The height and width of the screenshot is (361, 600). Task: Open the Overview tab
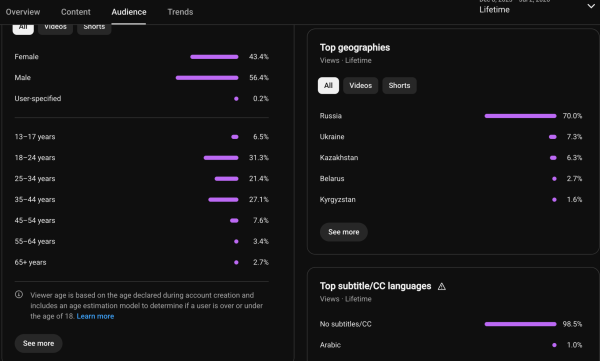tap(23, 12)
